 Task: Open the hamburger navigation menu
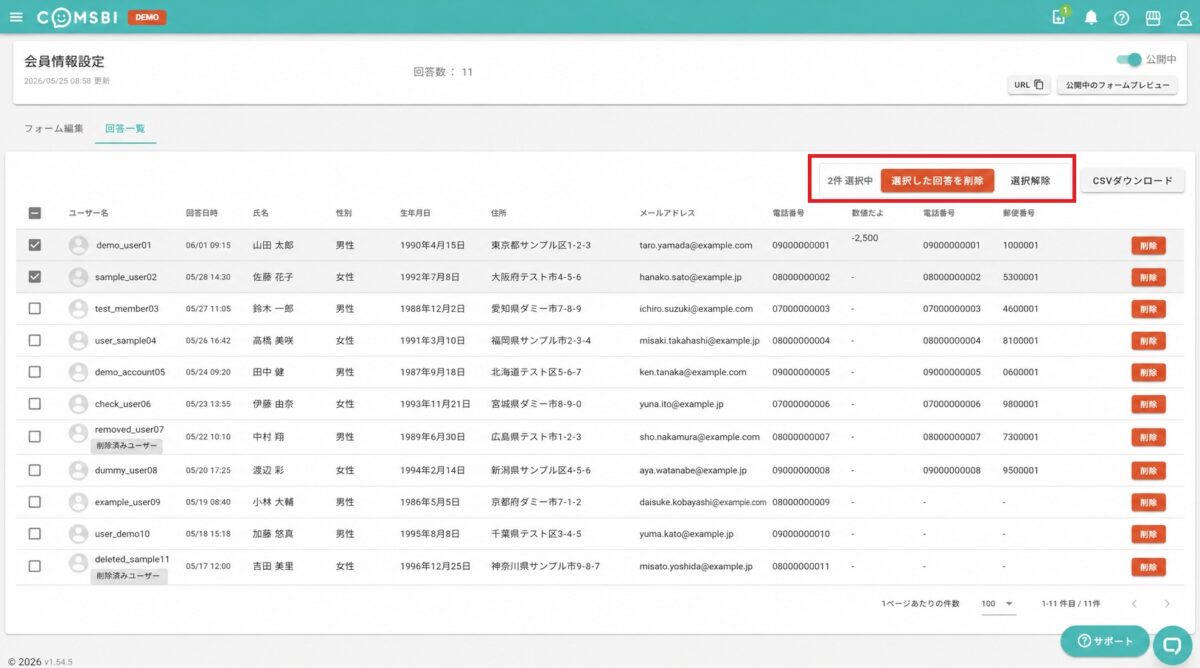[x=15, y=17]
